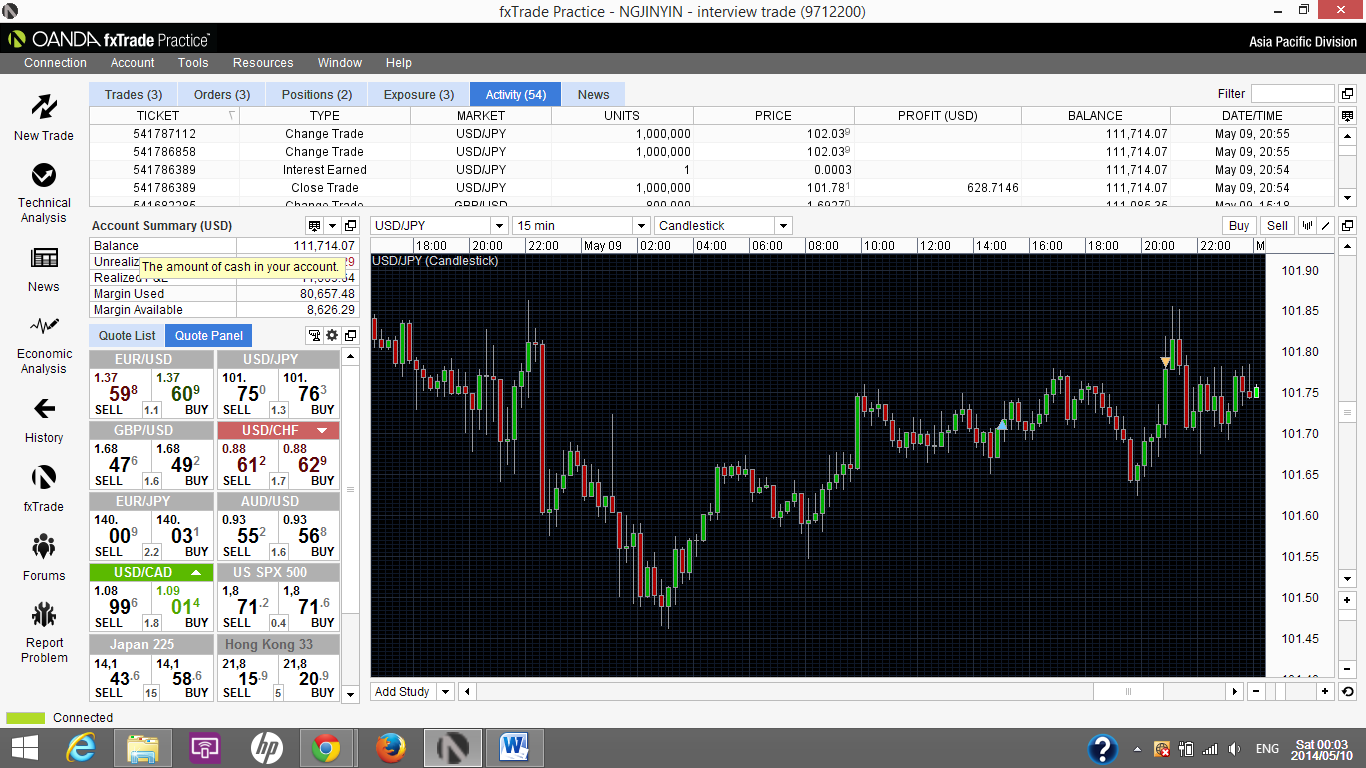This screenshot has height=768, width=1366.
Task: Select the trend line drawing tool
Action: coord(1326,226)
